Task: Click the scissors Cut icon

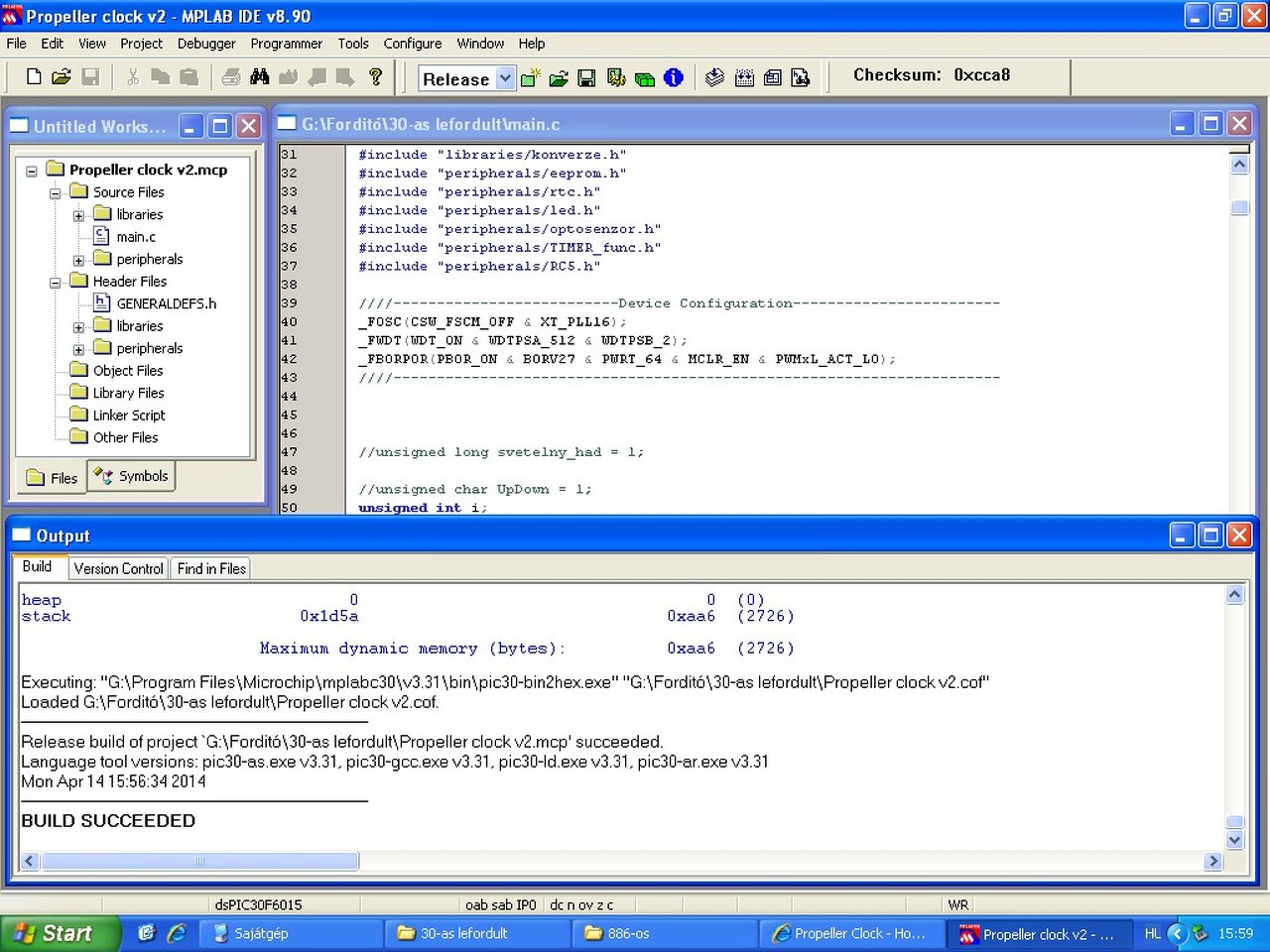Action: pyautogui.click(x=133, y=77)
